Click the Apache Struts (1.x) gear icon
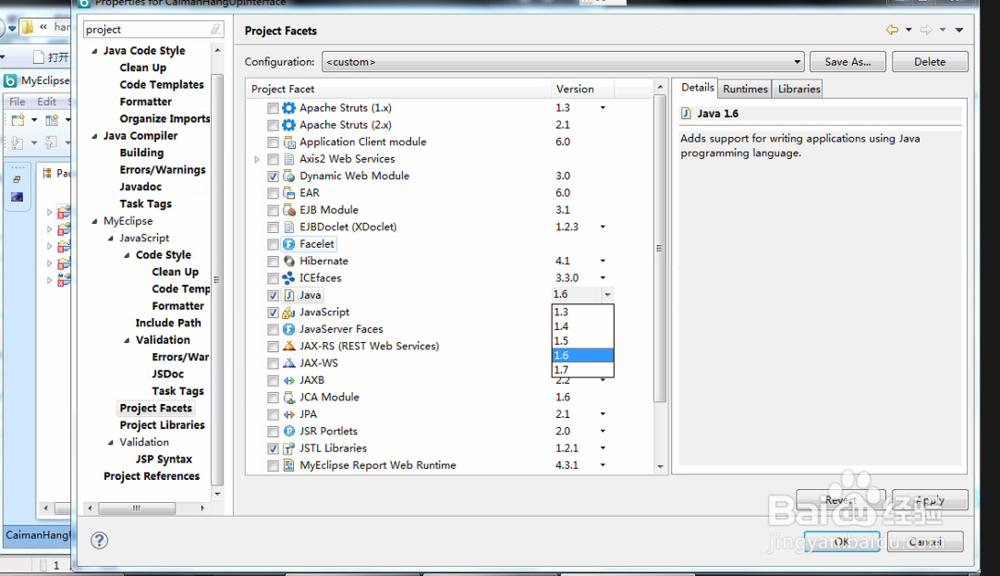The height and width of the screenshot is (576, 1000). click(289, 108)
